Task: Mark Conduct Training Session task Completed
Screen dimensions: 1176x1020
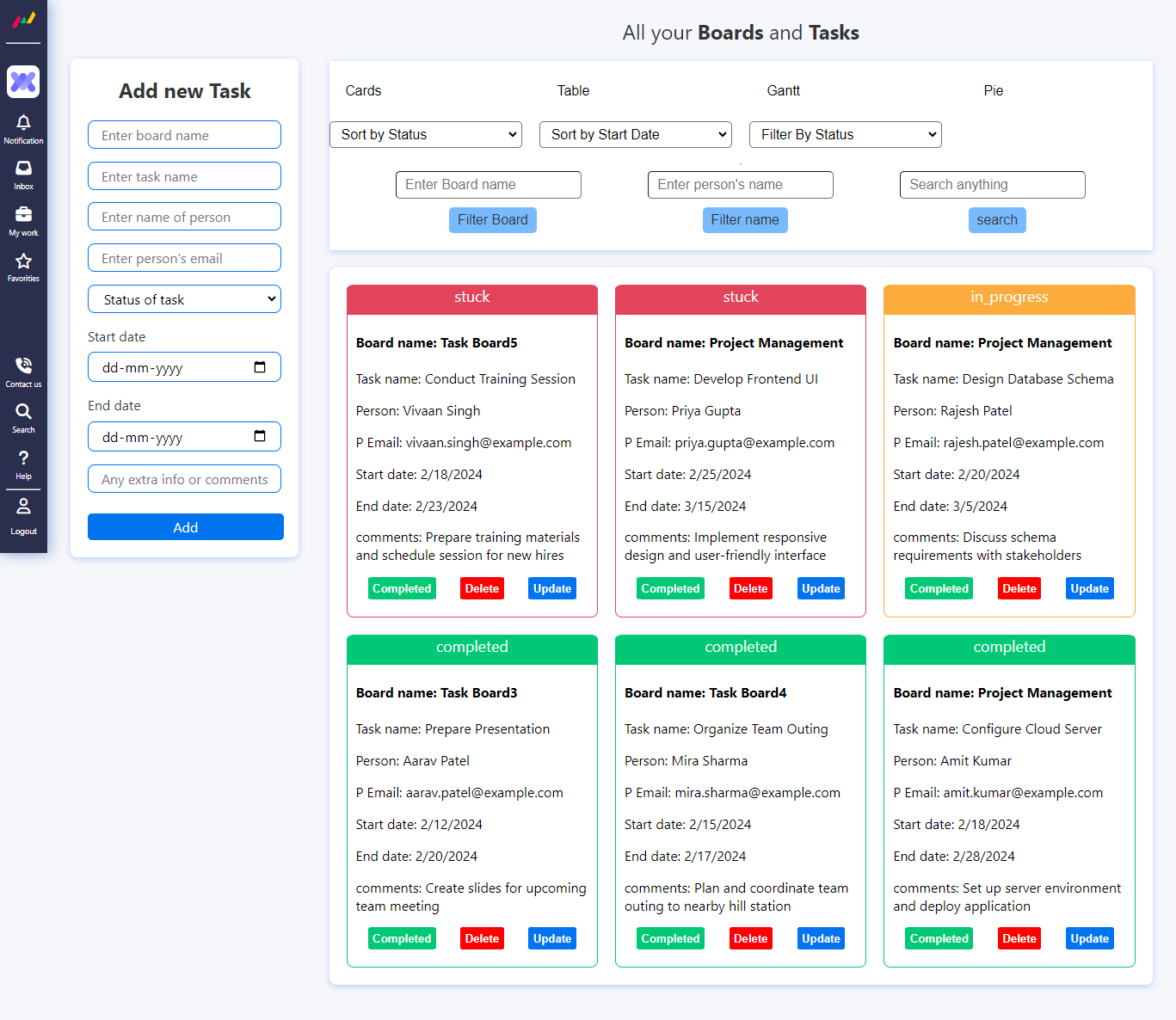Action: [402, 588]
